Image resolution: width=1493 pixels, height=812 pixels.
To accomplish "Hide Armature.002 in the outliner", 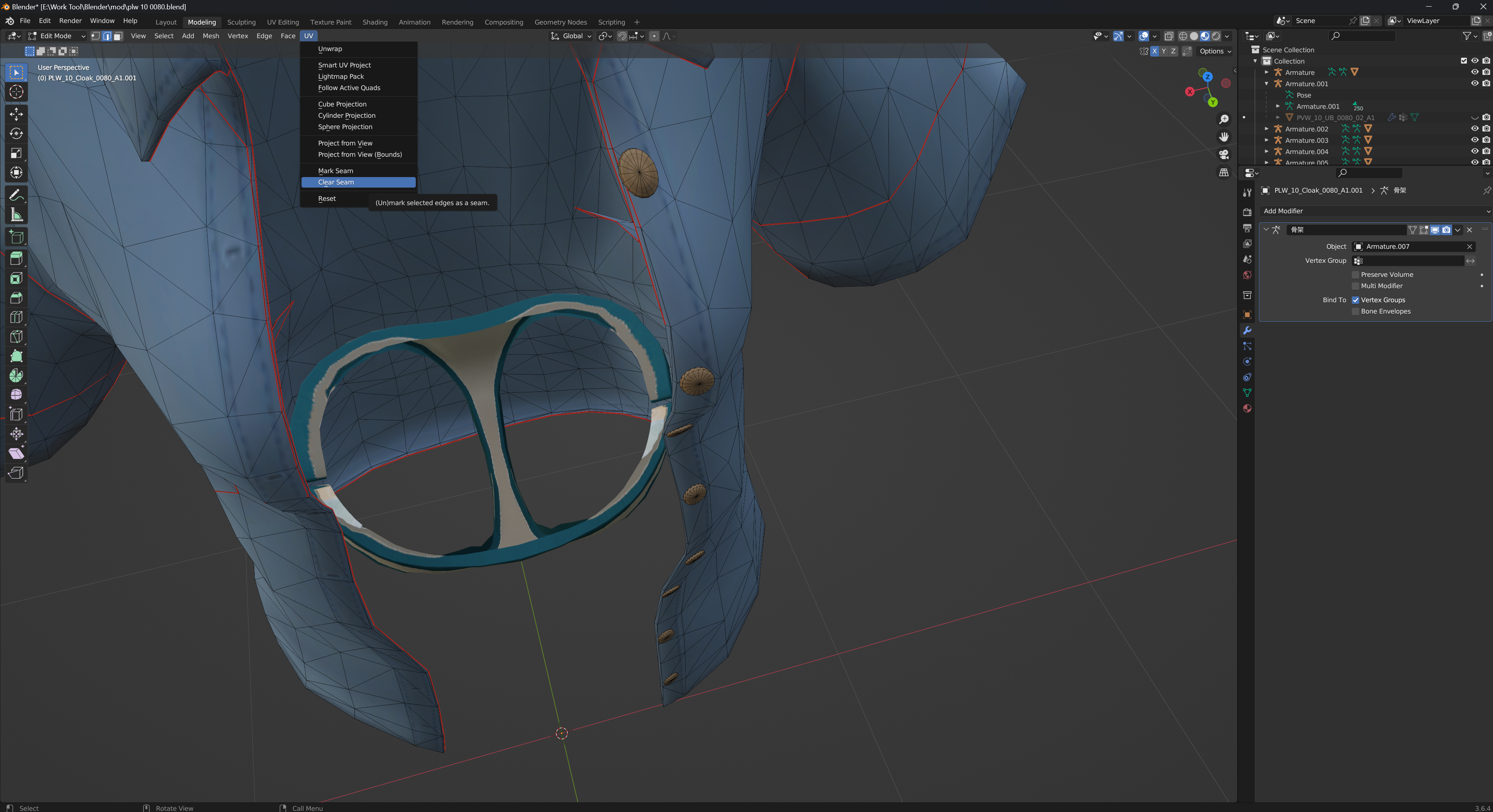I will 1474,129.
